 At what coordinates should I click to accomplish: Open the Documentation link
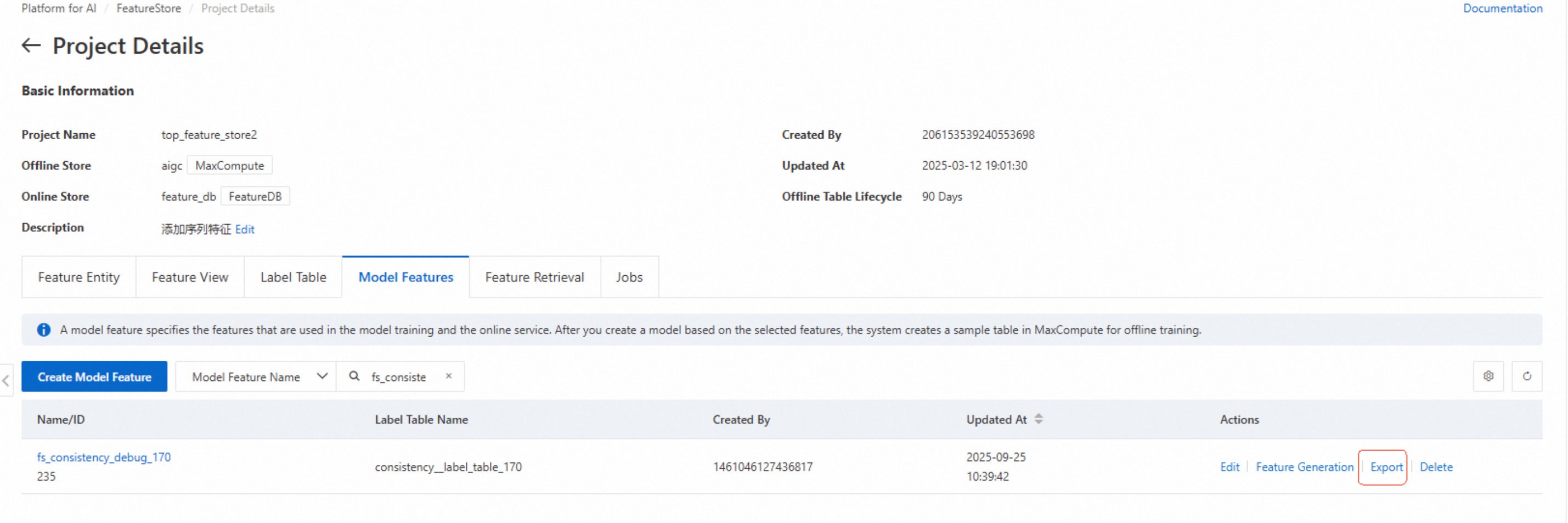pyautogui.click(x=1502, y=9)
